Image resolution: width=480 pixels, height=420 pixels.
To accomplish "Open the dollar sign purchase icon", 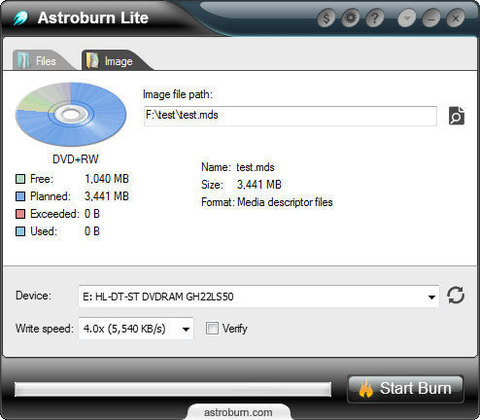I will (326, 18).
